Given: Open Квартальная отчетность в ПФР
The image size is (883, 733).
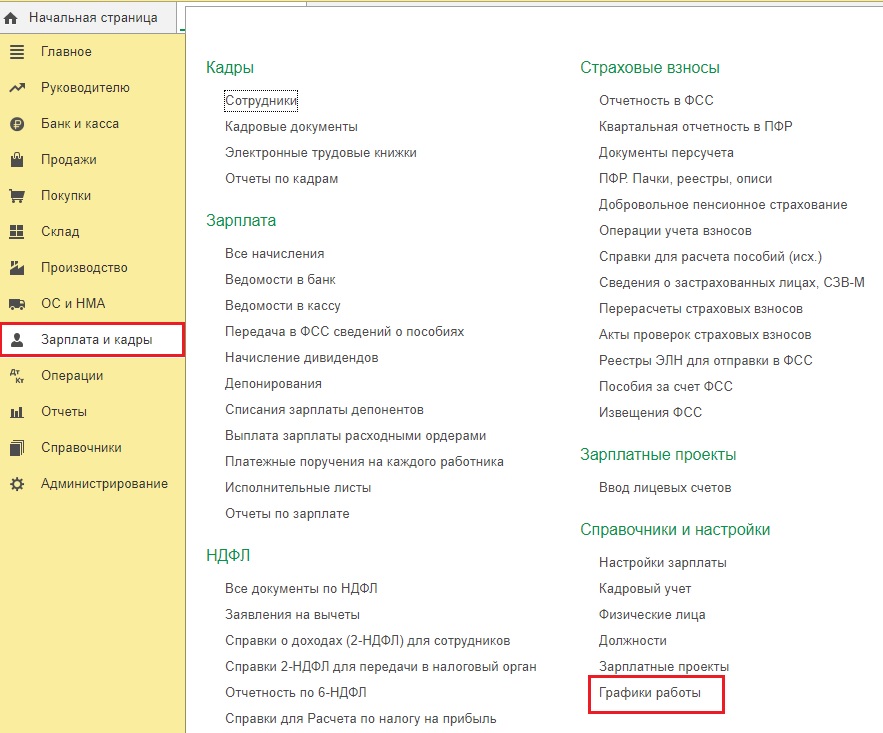Looking at the screenshot, I should pos(695,127).
